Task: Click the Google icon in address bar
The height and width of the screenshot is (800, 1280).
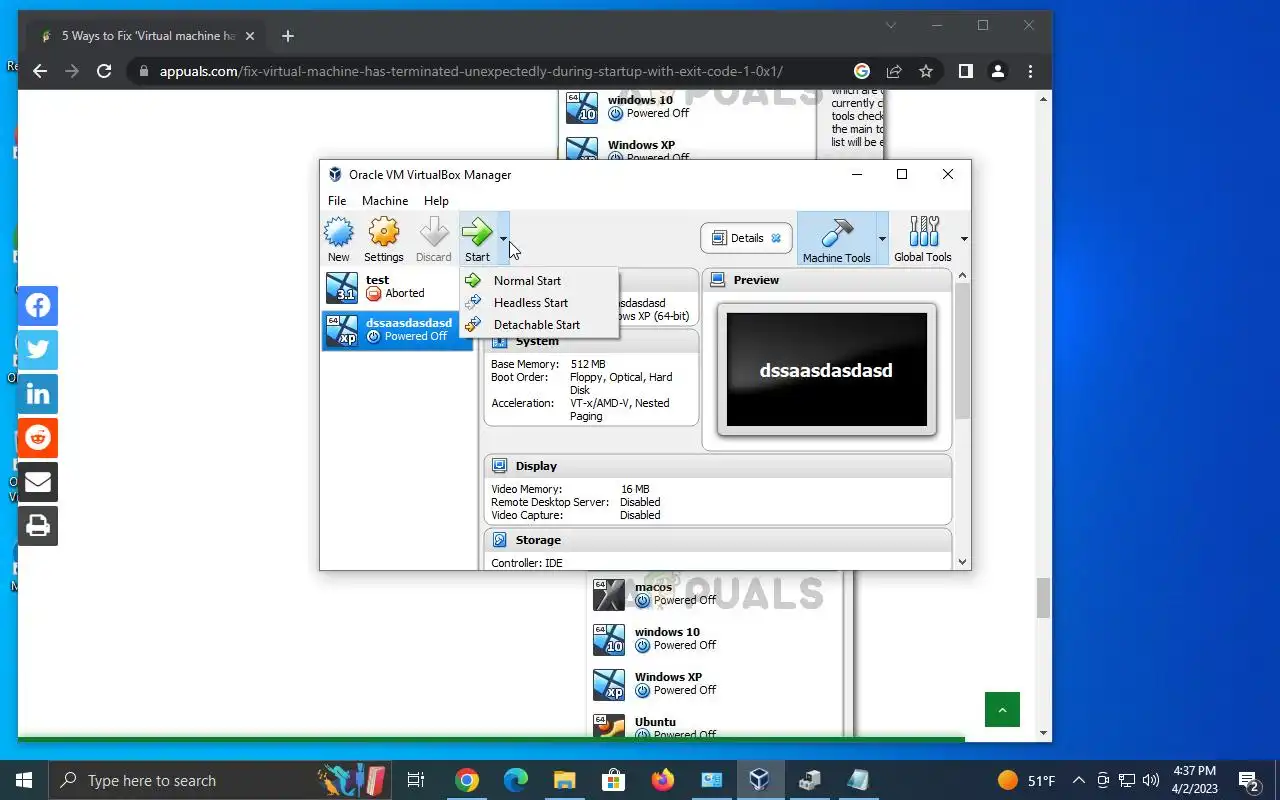Action: pyautogui.click(x=862, y=71)
